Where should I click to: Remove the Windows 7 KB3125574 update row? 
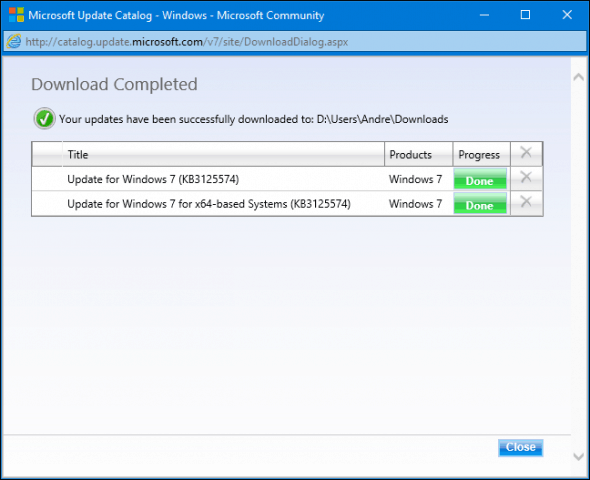[526, 177]
